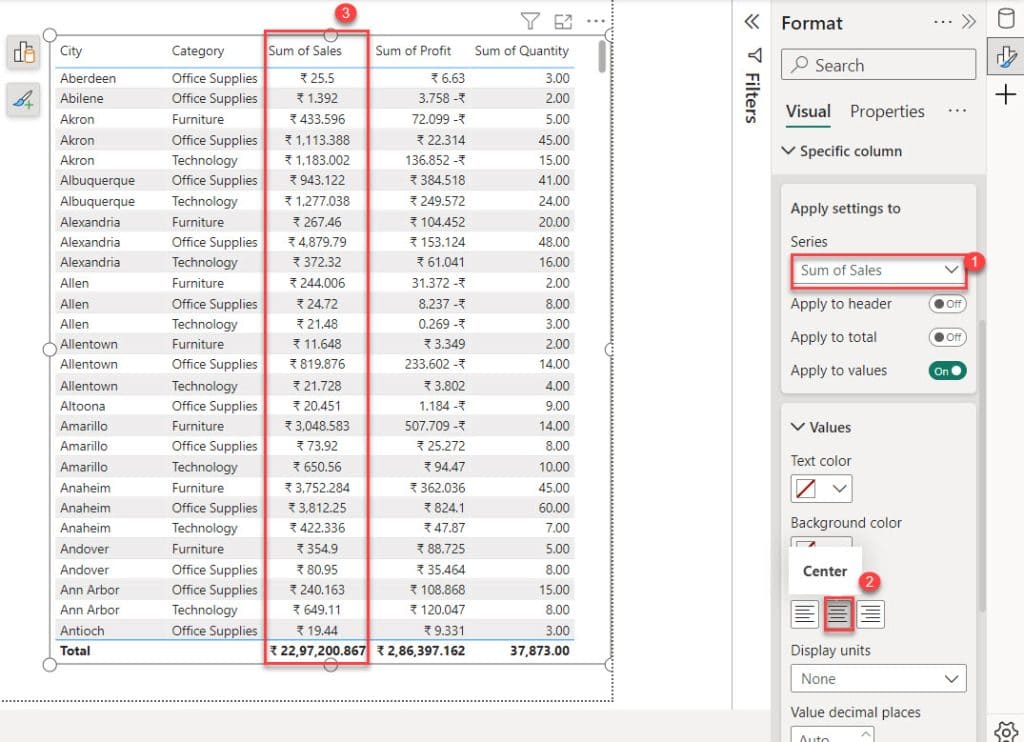The image size is (1024, 742).
Task: Click the Total row label
Action: click(x=75, y=651)
